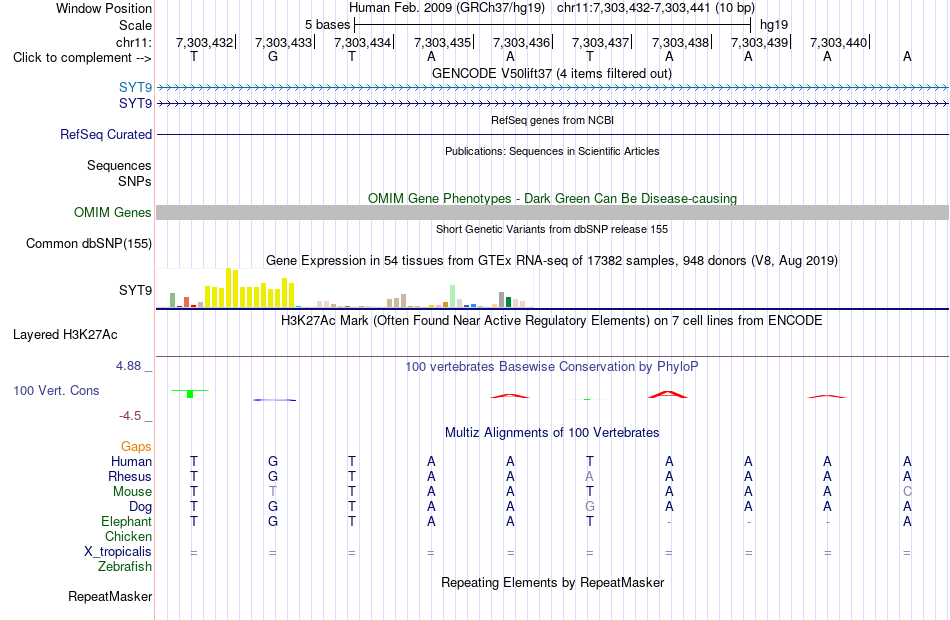Click the dark-blue SYT9 transcript label under GENCODE
Screen dimensions: 950x620
coord(135,104)
